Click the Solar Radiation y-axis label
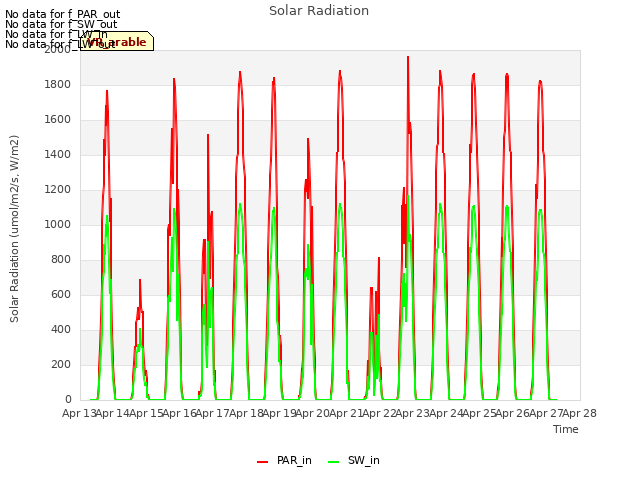 click(x=14, y=229)
